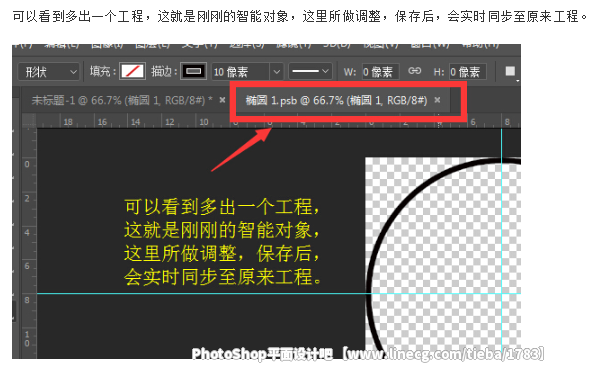Open the path operations square icon

(510, 71)
